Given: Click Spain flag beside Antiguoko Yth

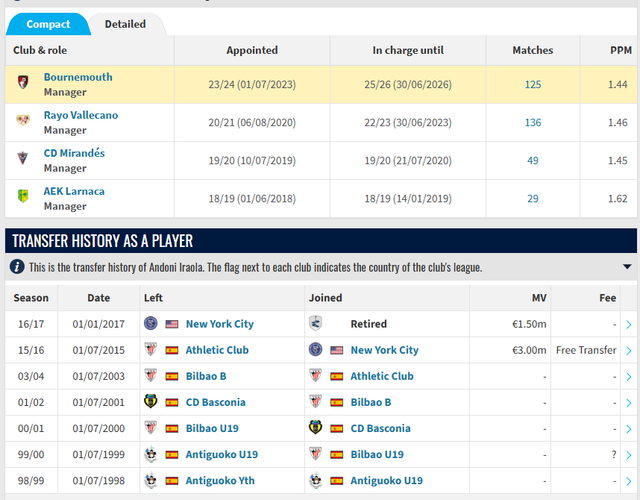Looking at the screenshot, I should [x=172, y=481].
